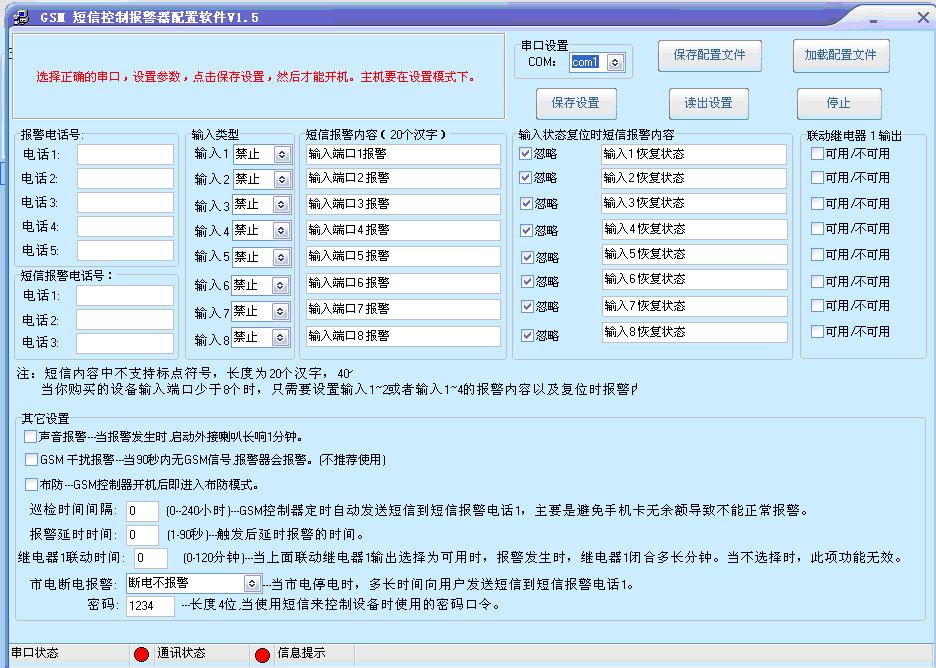
Task: Click the 密码 password field showing 1234
Action: click(150, 606)
